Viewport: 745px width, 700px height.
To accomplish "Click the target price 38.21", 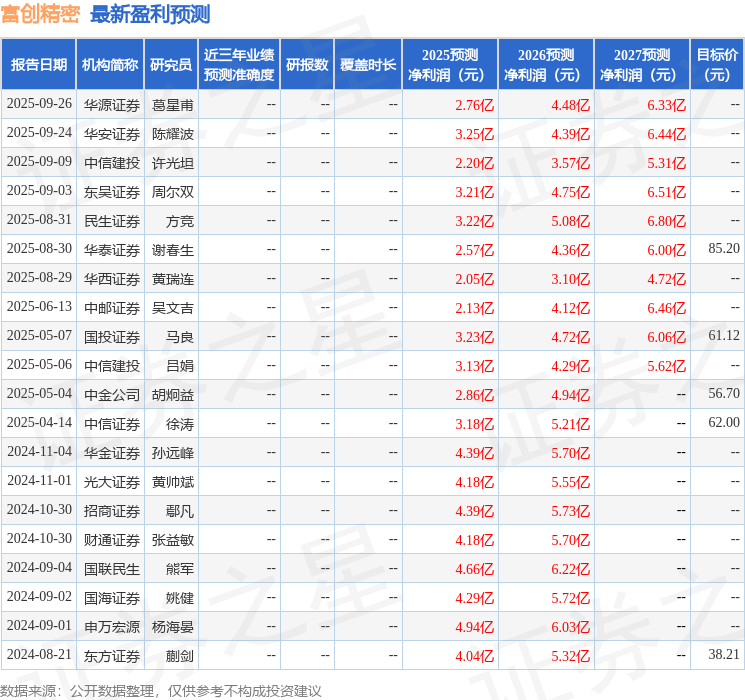I will tap(724, 654).
